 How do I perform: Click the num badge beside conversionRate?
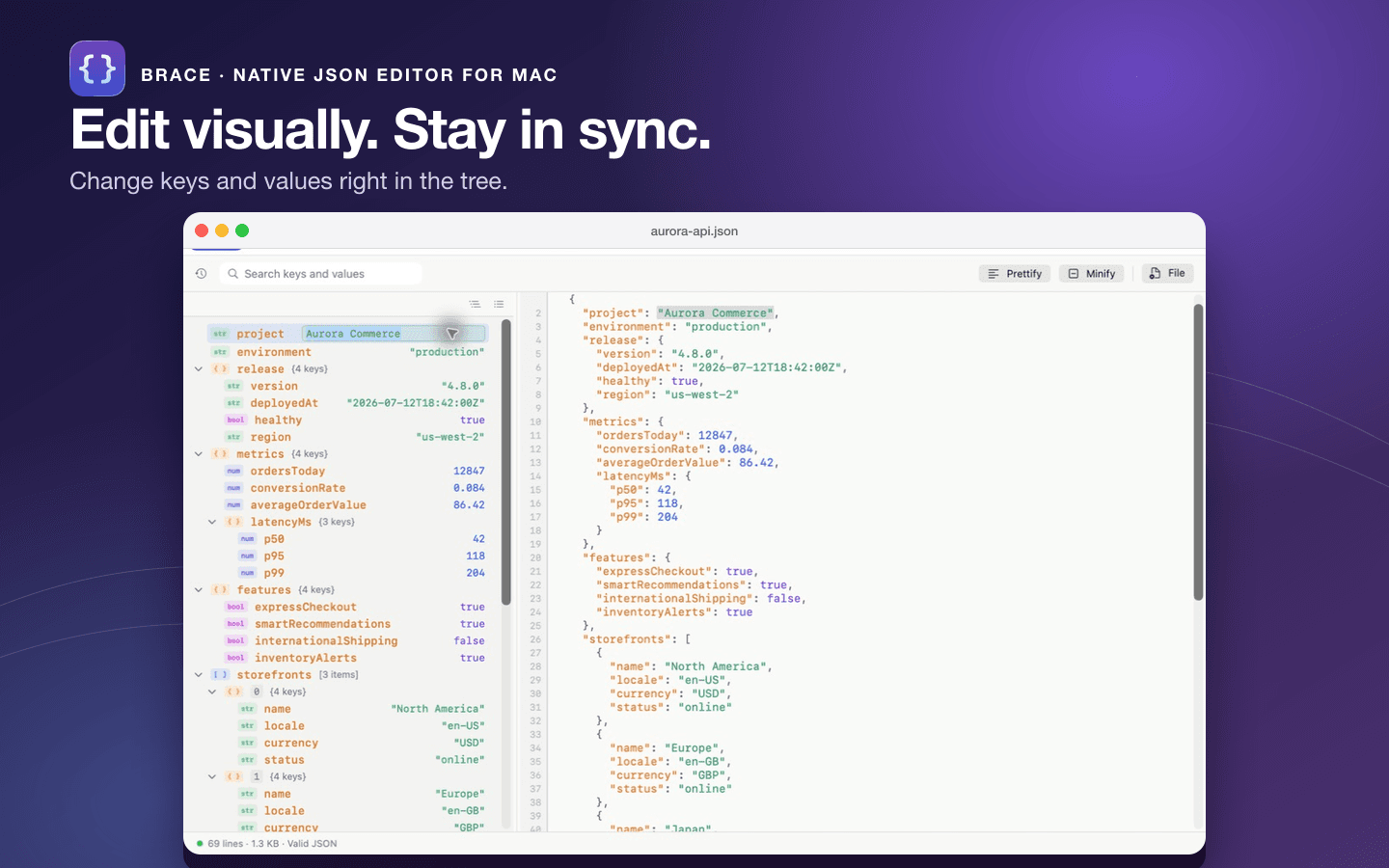(233, 488)
